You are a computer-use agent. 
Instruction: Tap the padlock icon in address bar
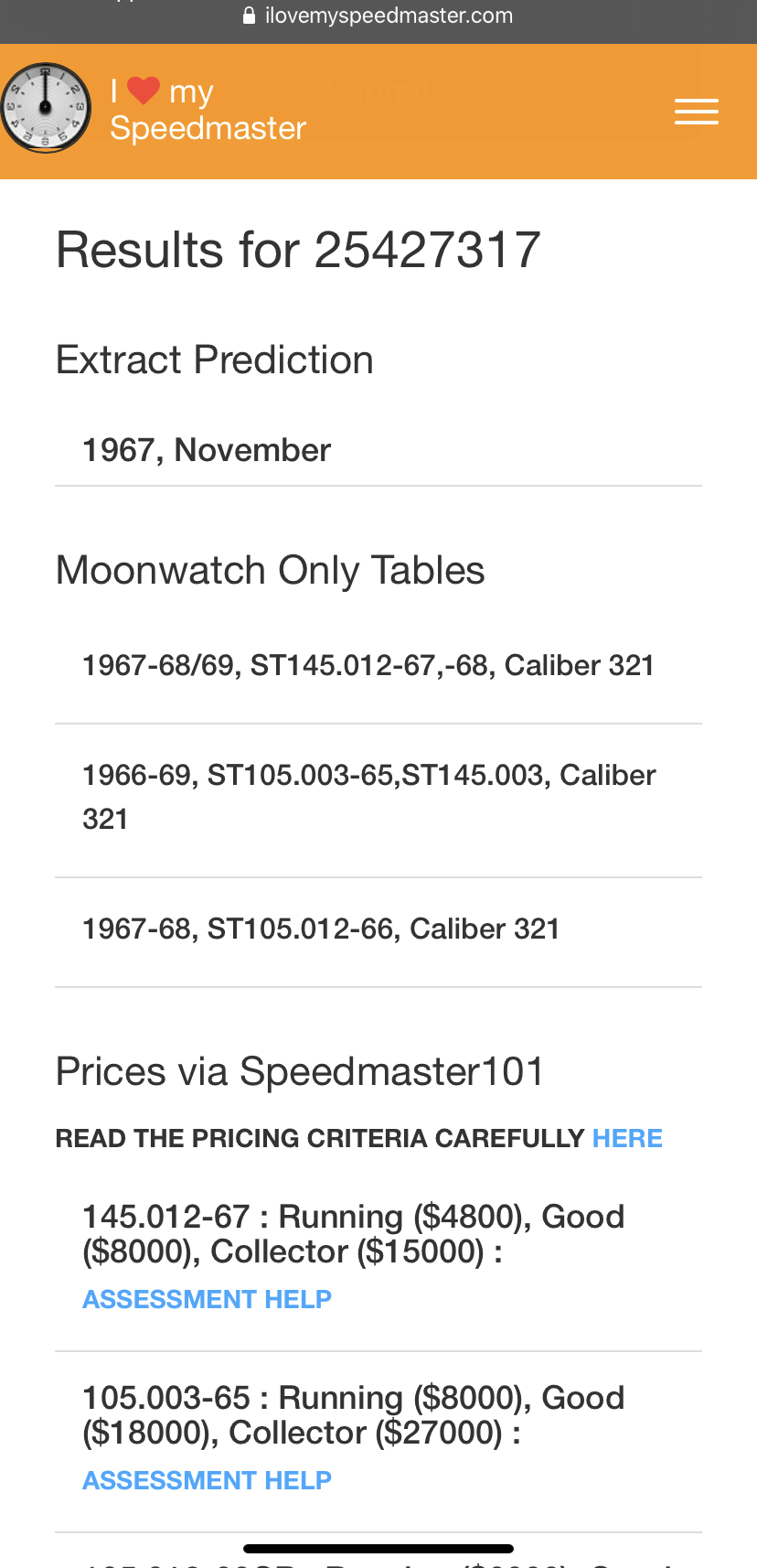coord(249,16)
